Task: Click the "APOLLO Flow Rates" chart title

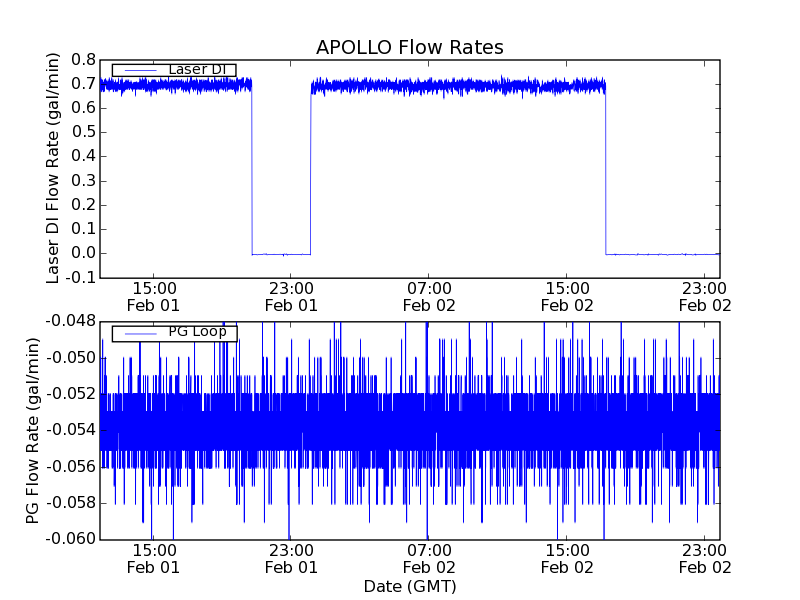Action: [410, 47]
